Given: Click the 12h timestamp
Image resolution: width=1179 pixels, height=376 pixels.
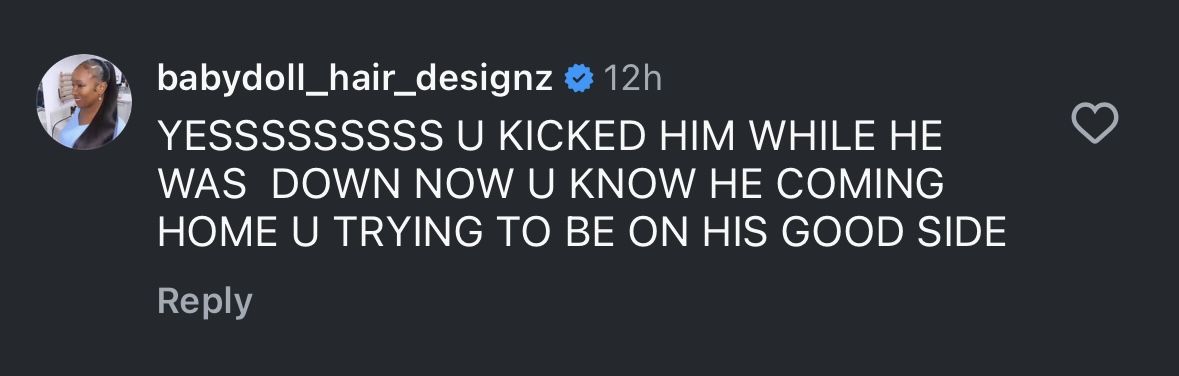Looking at the screenshot, I should click(632, 78).
